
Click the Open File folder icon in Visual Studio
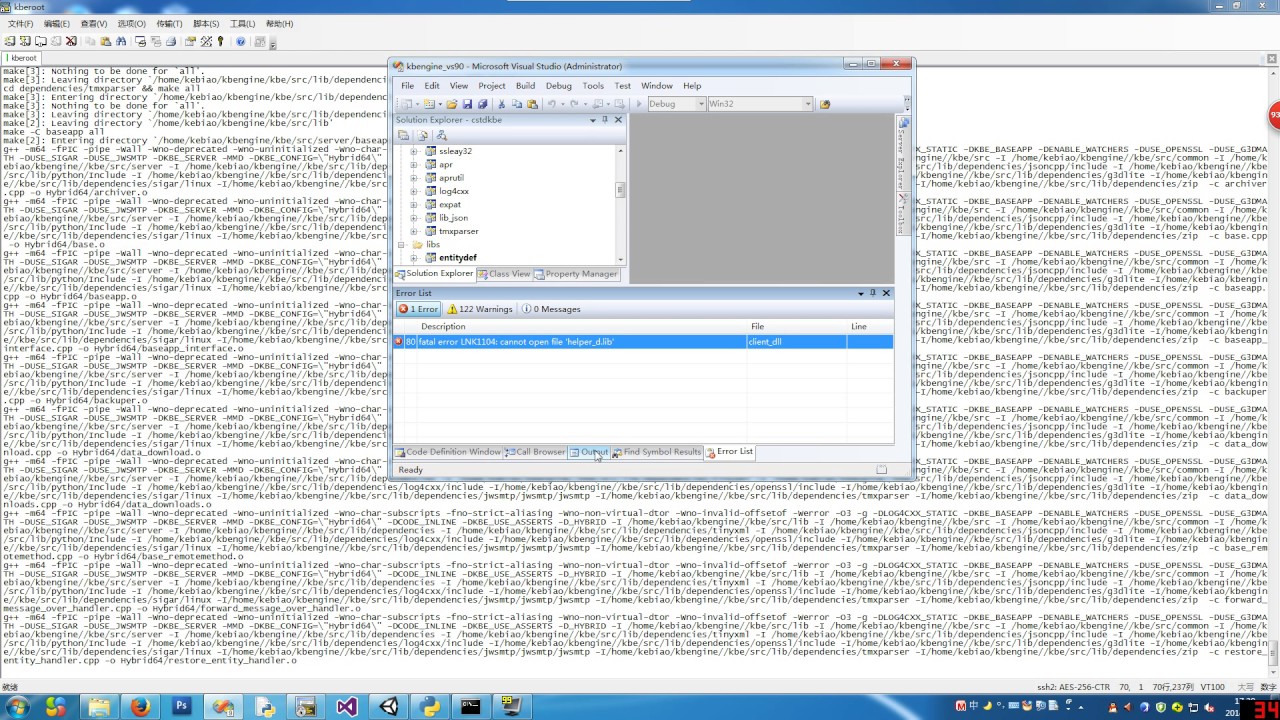[x=452, y=104]
